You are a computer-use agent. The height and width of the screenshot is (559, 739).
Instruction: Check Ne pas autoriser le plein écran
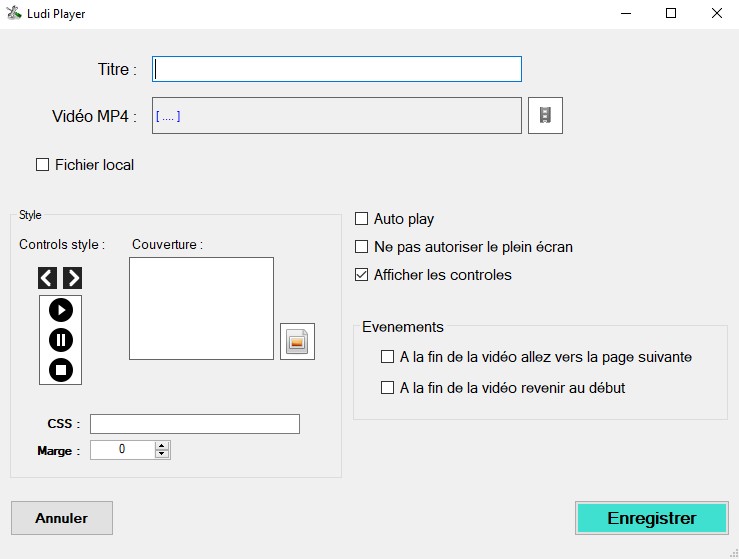[362, 247]
